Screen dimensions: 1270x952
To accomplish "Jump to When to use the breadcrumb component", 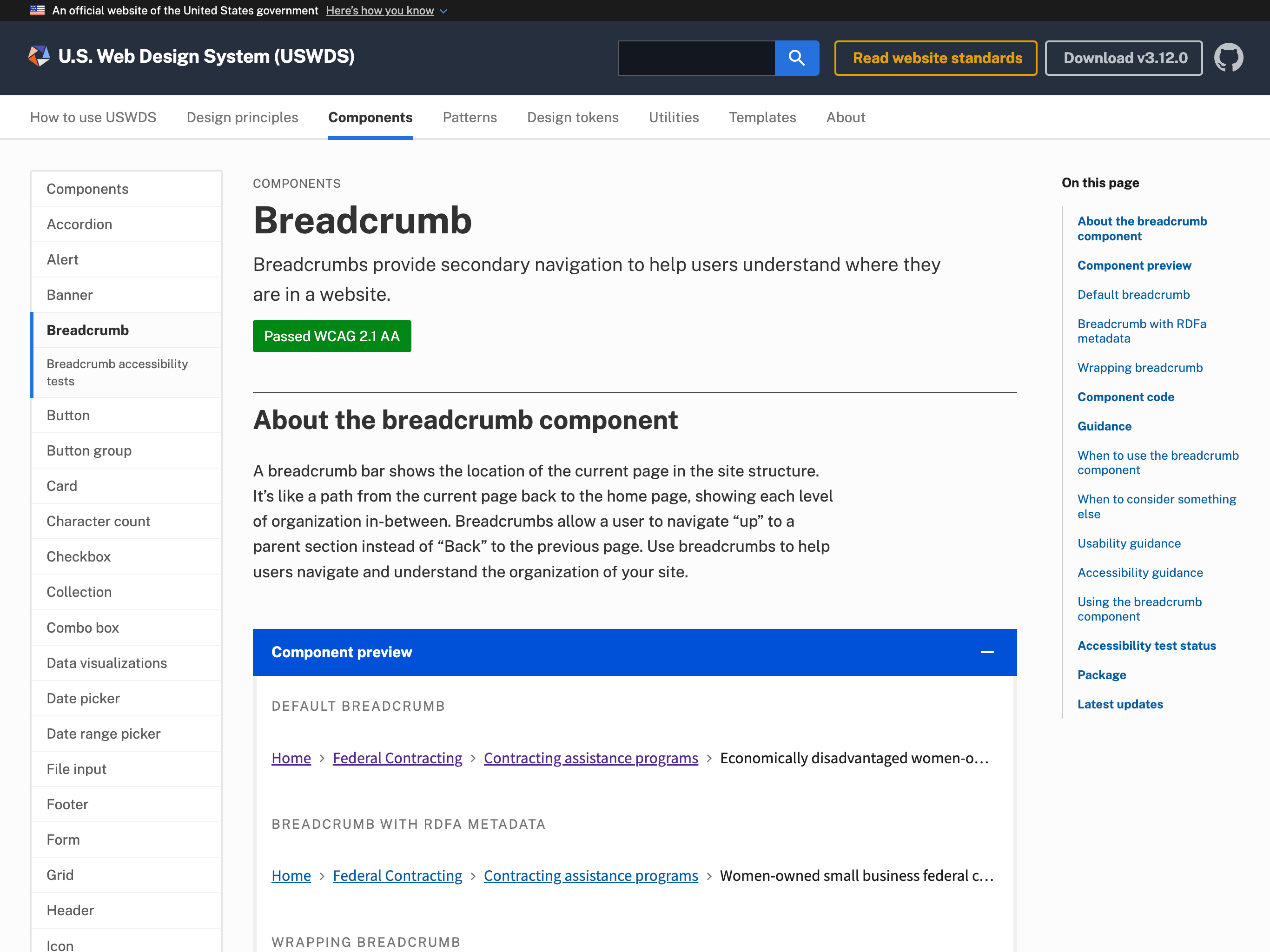I will [x=1158, y=462].
